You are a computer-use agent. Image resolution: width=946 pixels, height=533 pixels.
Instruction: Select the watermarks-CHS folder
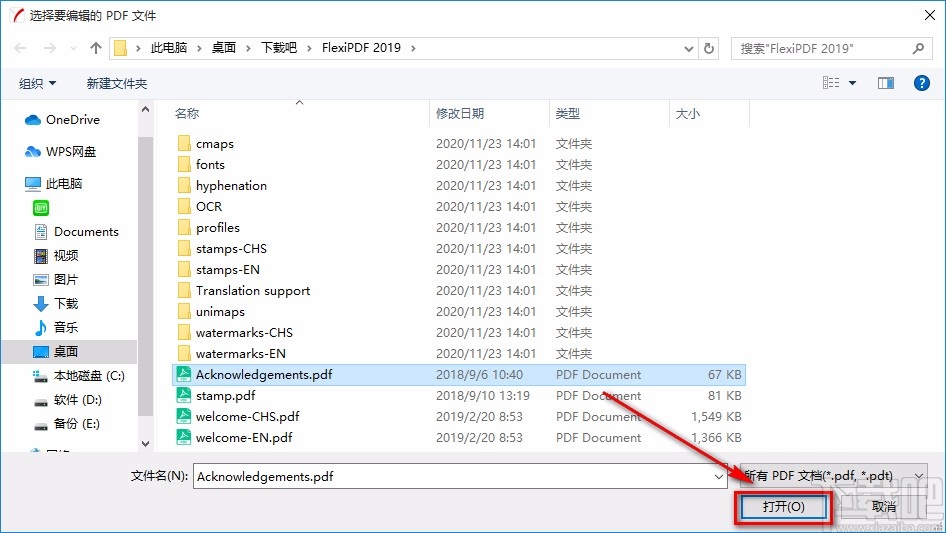(244, 333)
